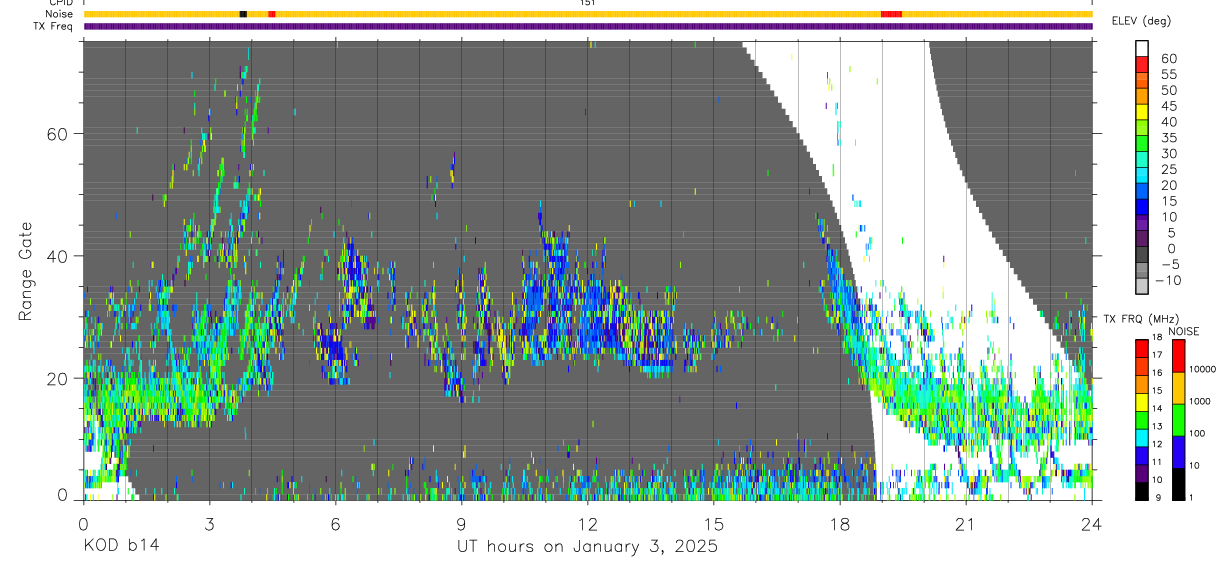Click the 6 tick on the UT hours axis
1228x567 pixels.
click(x=335, y=524)
